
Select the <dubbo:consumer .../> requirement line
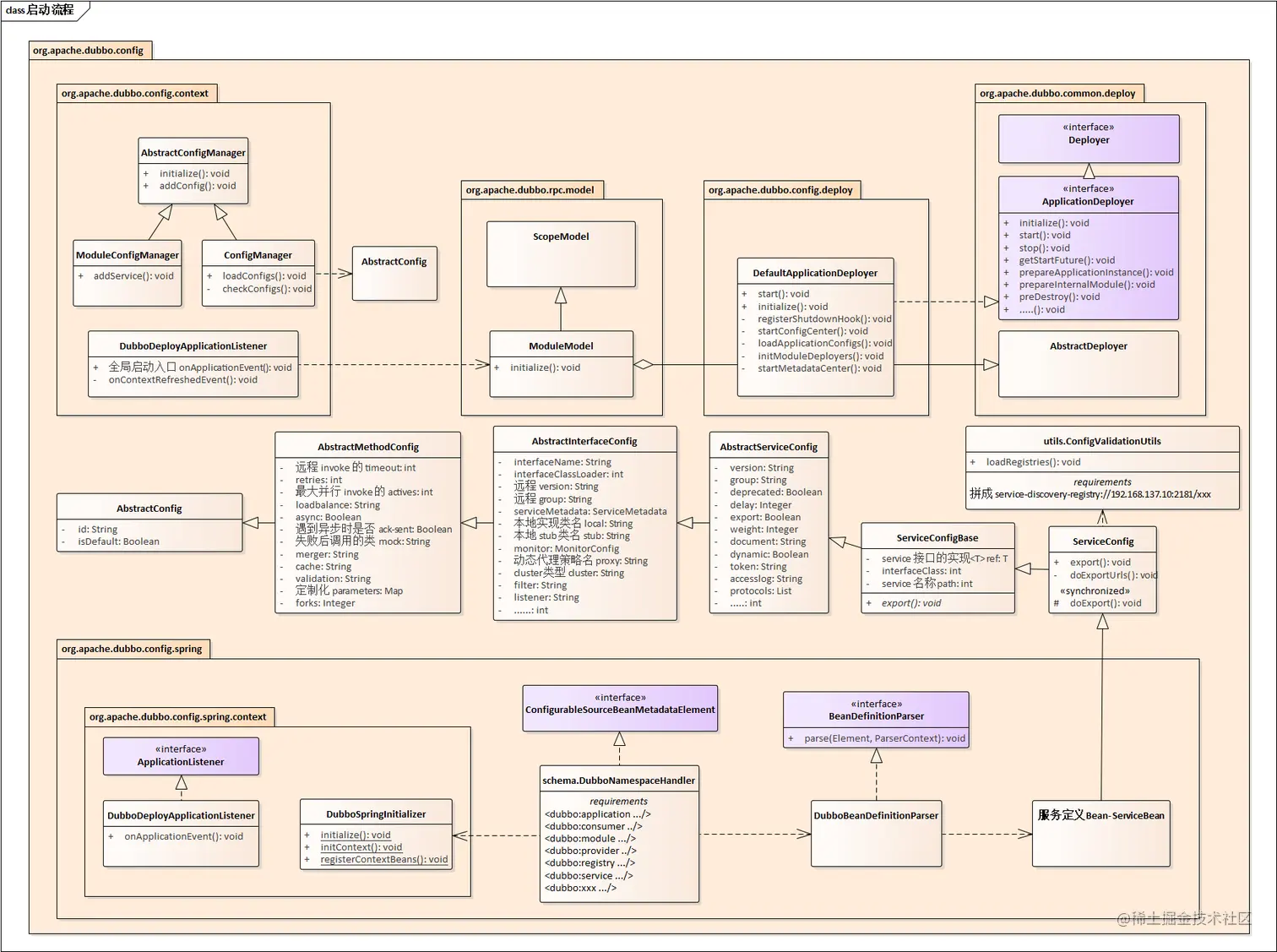coord(594,827)
